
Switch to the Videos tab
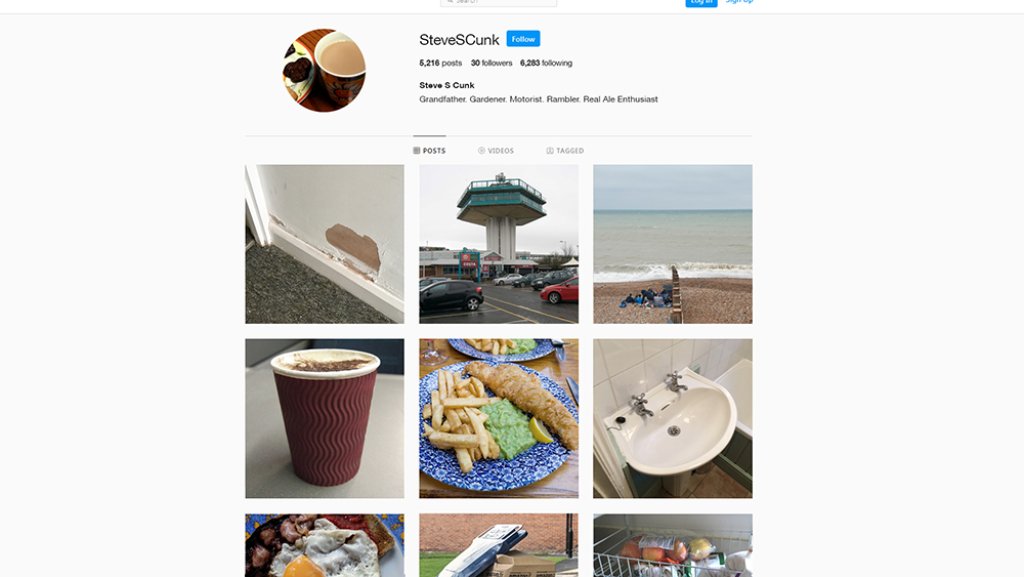click(496, 151)
